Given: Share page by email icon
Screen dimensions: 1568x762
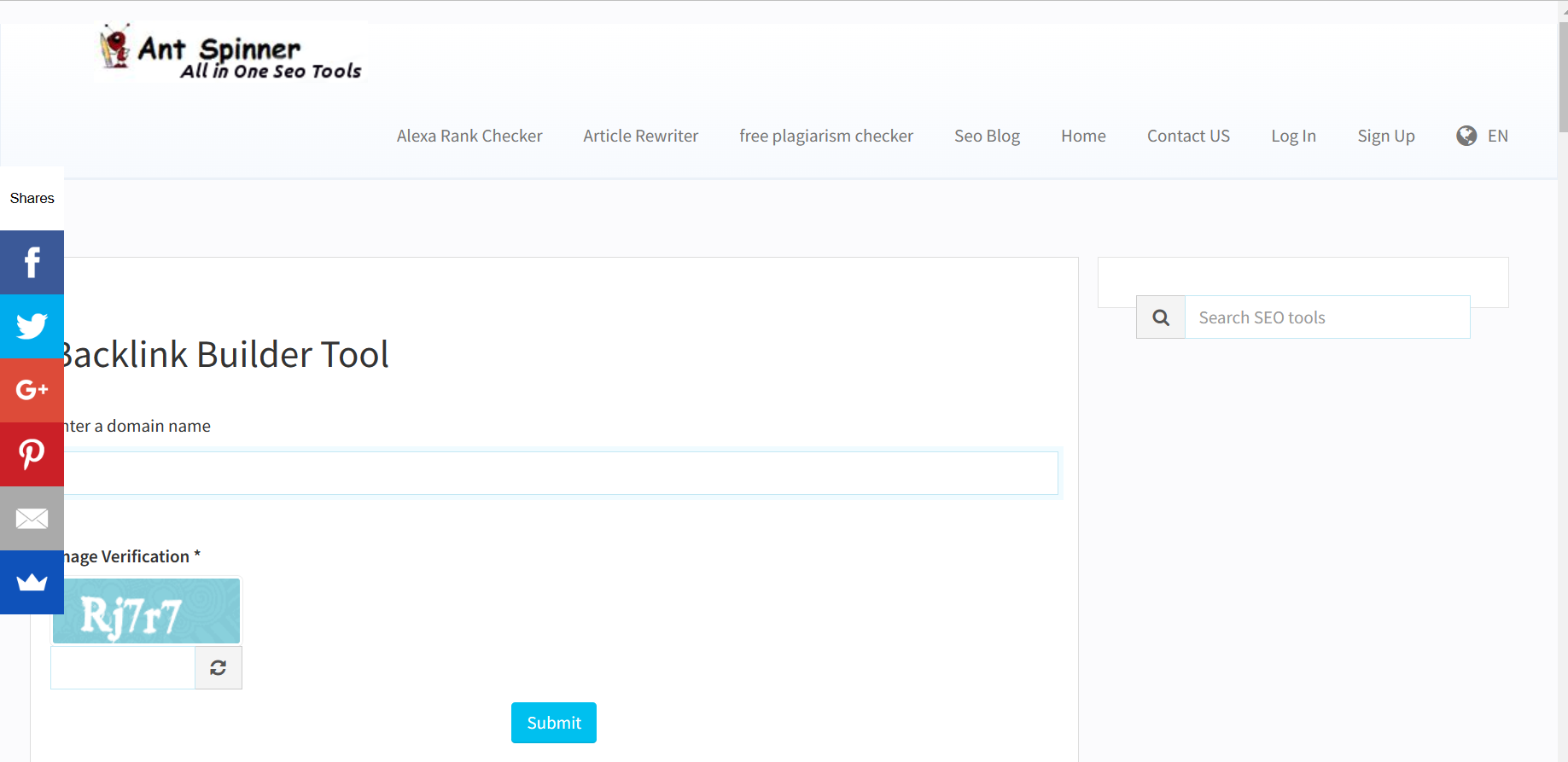Looking at the screenshot, I should pyautogui.click(x=32, y=518).
